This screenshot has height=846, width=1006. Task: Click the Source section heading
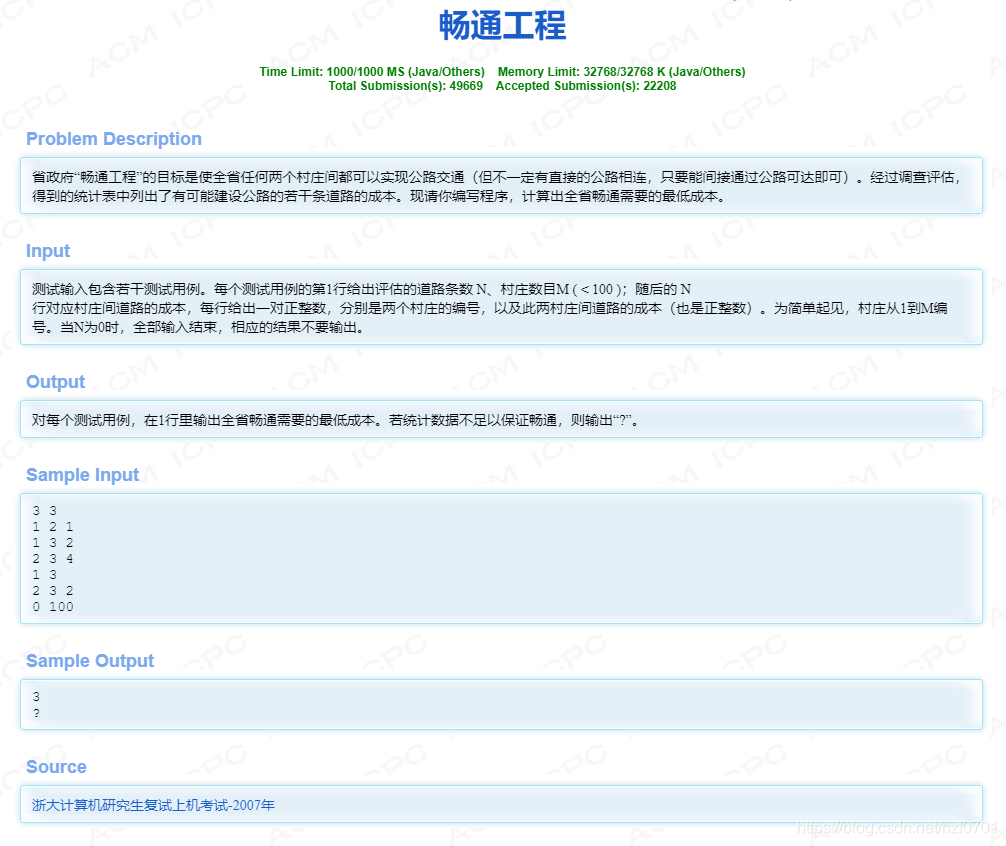[x=55, y=767]
